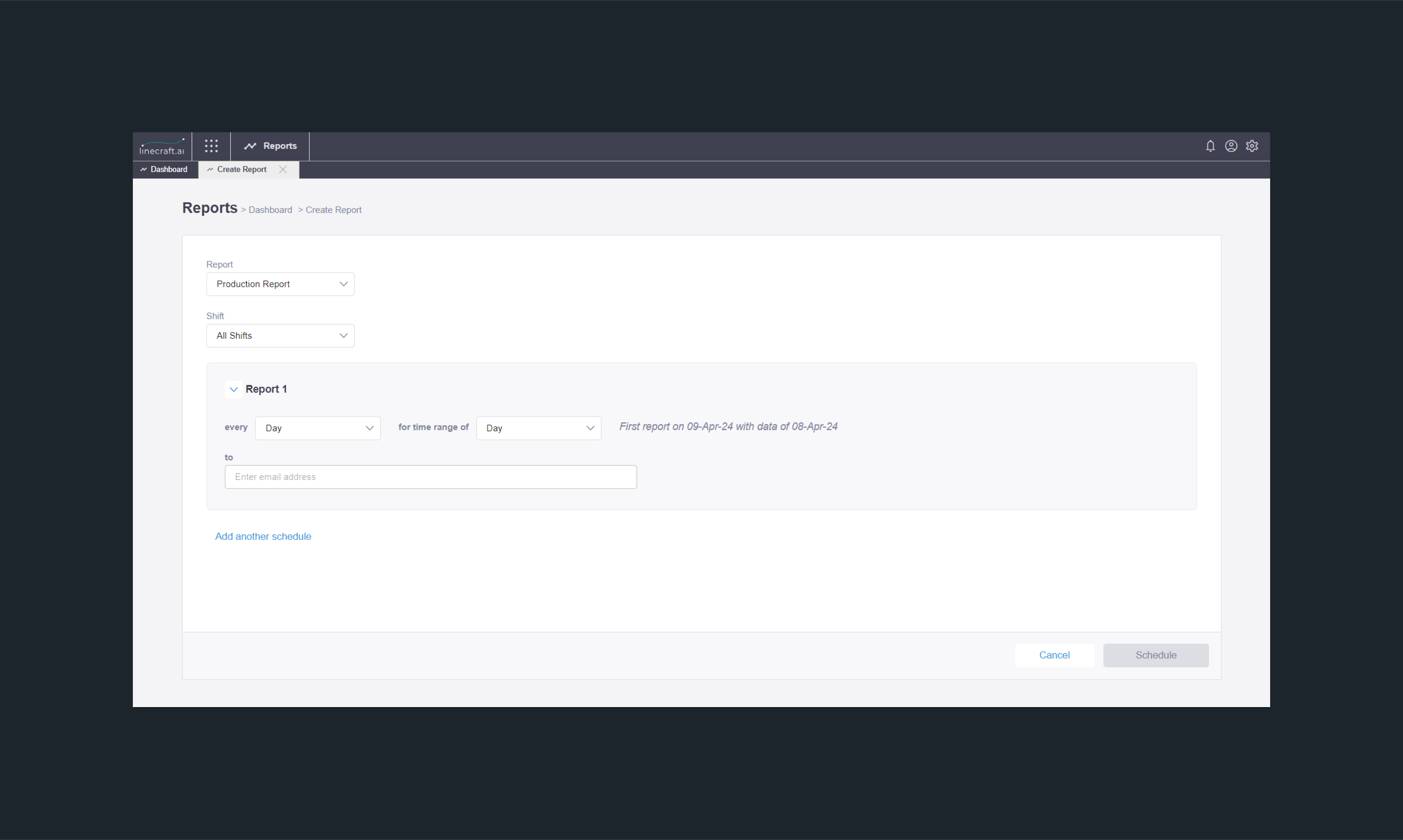Click the linecraft.ai logo
This screenshot has width=1403, height=840.
[162, 146]
